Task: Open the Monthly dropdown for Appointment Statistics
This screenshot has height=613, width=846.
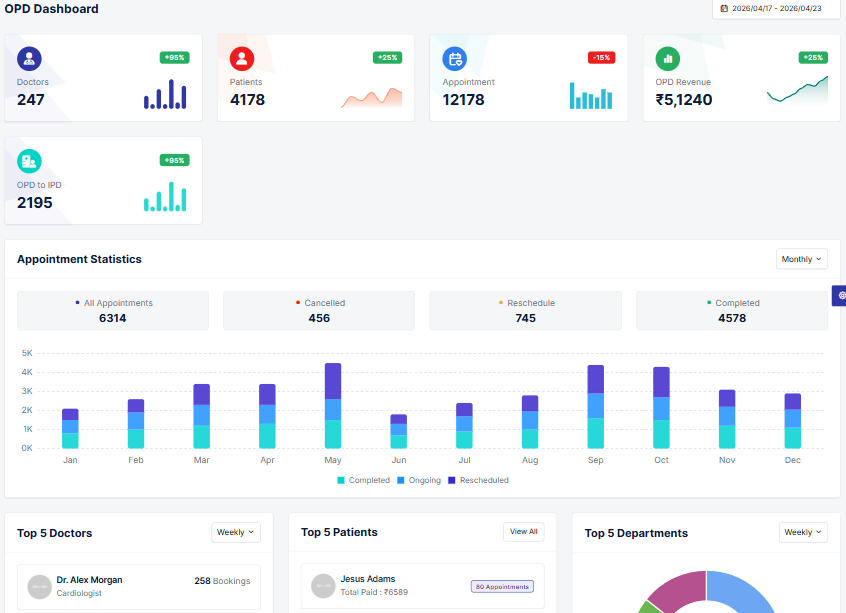Action: point(801,258)
